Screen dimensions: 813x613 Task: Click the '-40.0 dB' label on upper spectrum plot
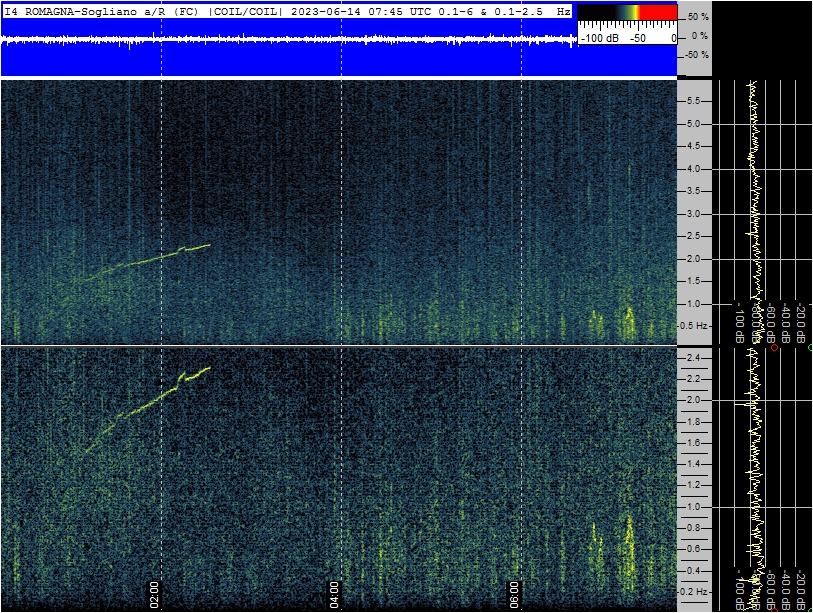[786, 324]
